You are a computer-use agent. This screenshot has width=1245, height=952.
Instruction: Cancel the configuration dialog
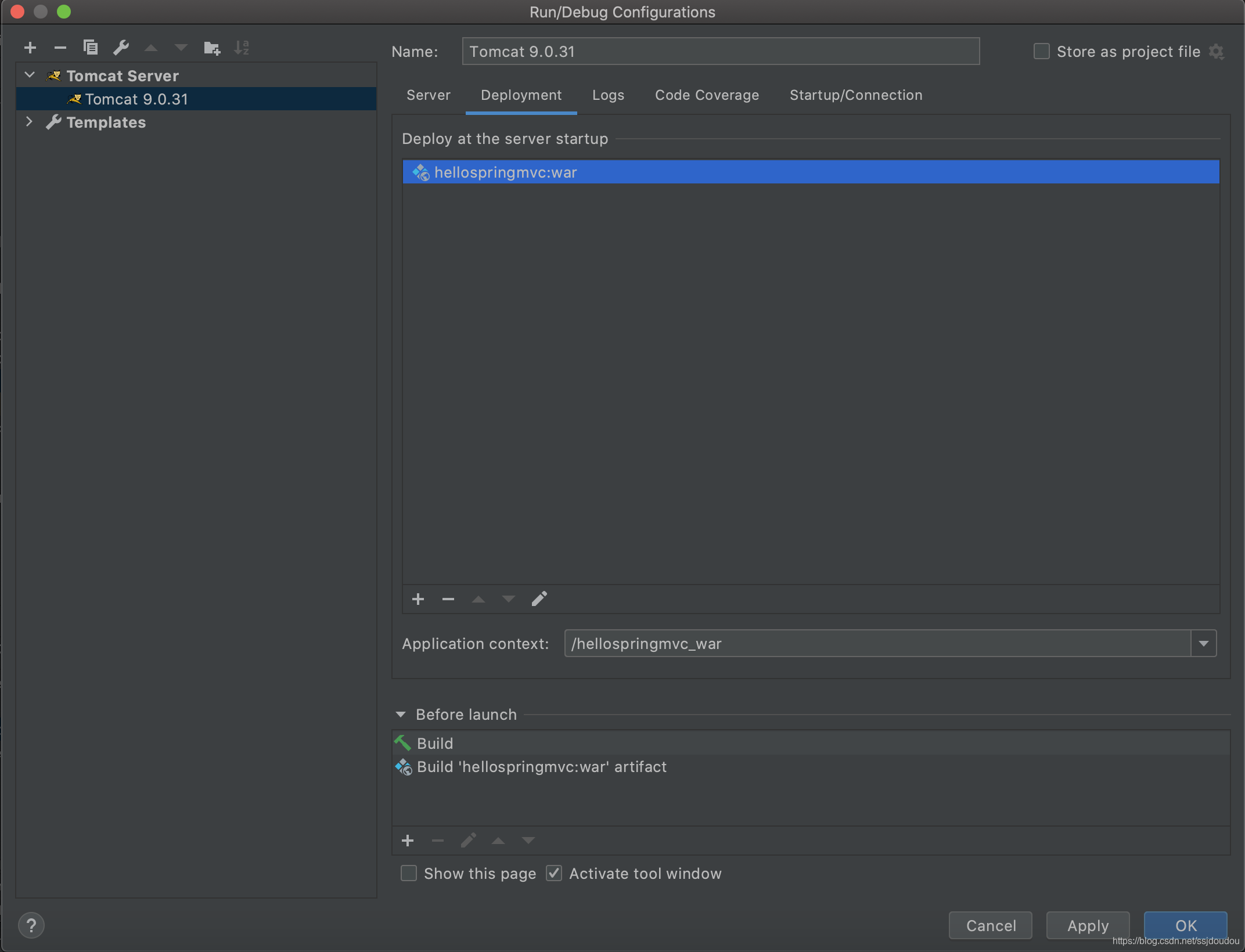pos(991,925)
